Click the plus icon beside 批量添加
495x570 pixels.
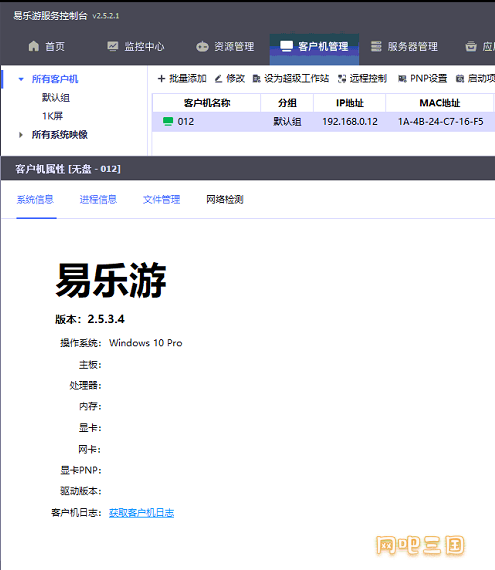click(161, 79)
